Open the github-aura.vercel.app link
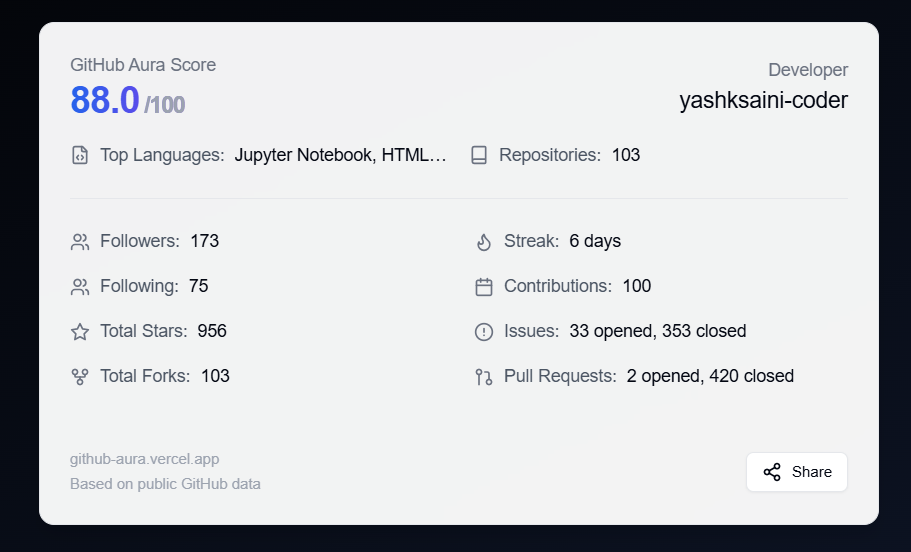This screenshot has width=911, height=552. [x=144, y=459]
